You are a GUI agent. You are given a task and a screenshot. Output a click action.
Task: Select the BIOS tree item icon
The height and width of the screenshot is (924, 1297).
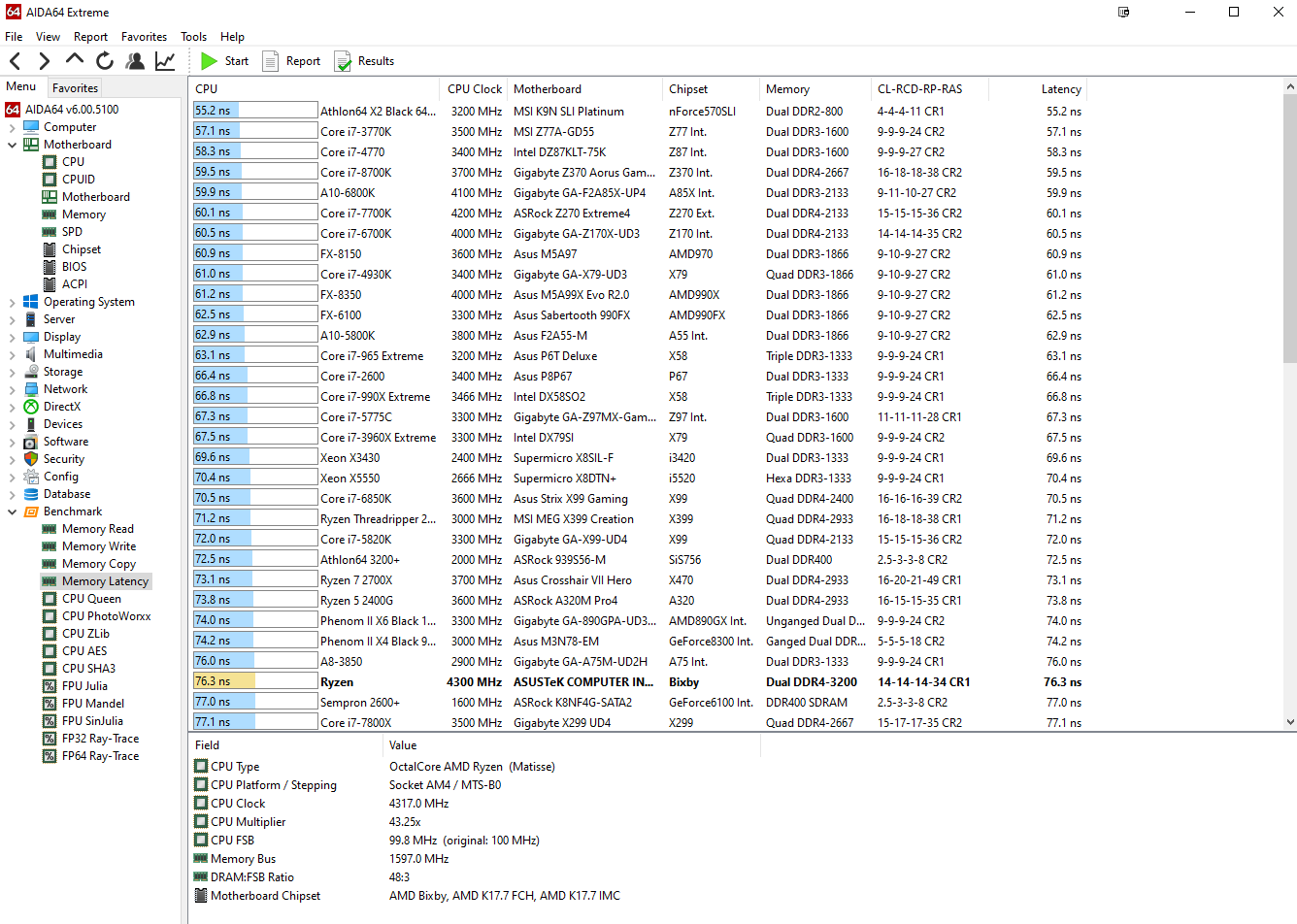point(50,267)
